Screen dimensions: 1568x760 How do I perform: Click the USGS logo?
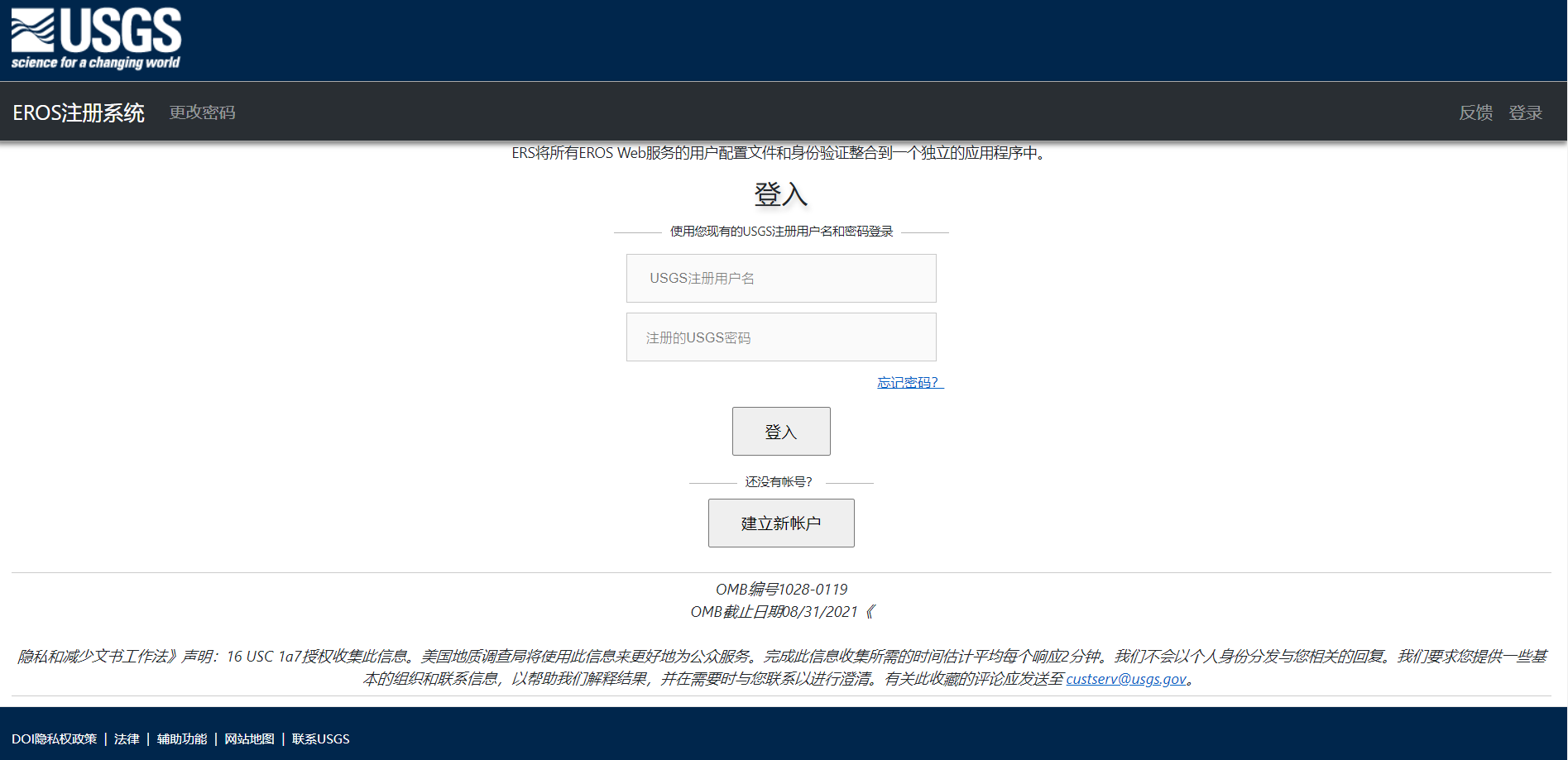(95, 36)
